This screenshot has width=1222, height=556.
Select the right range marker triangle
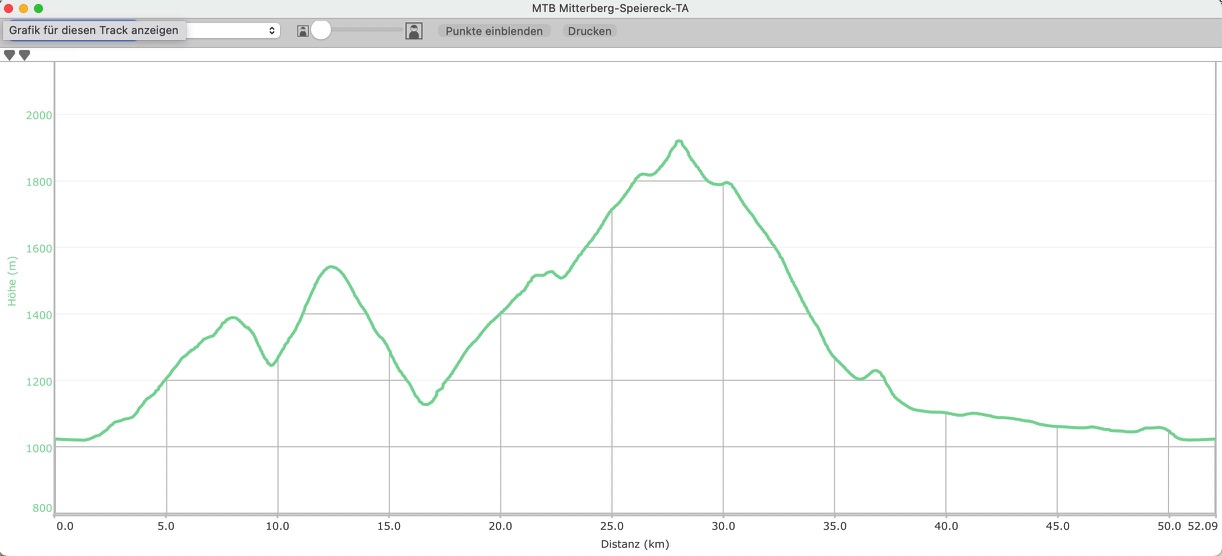point(25,55)
